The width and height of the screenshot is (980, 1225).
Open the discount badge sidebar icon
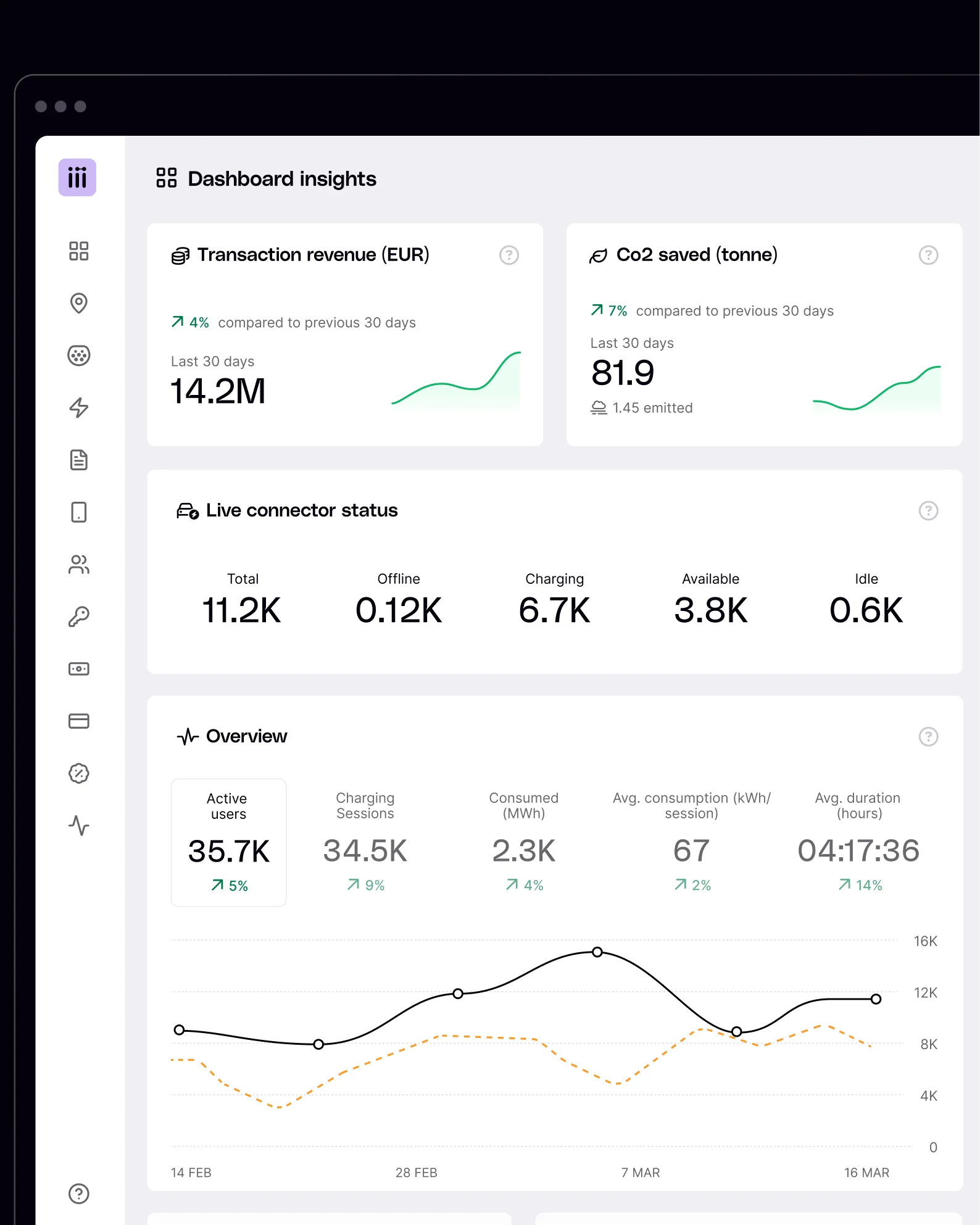point(79,773)
